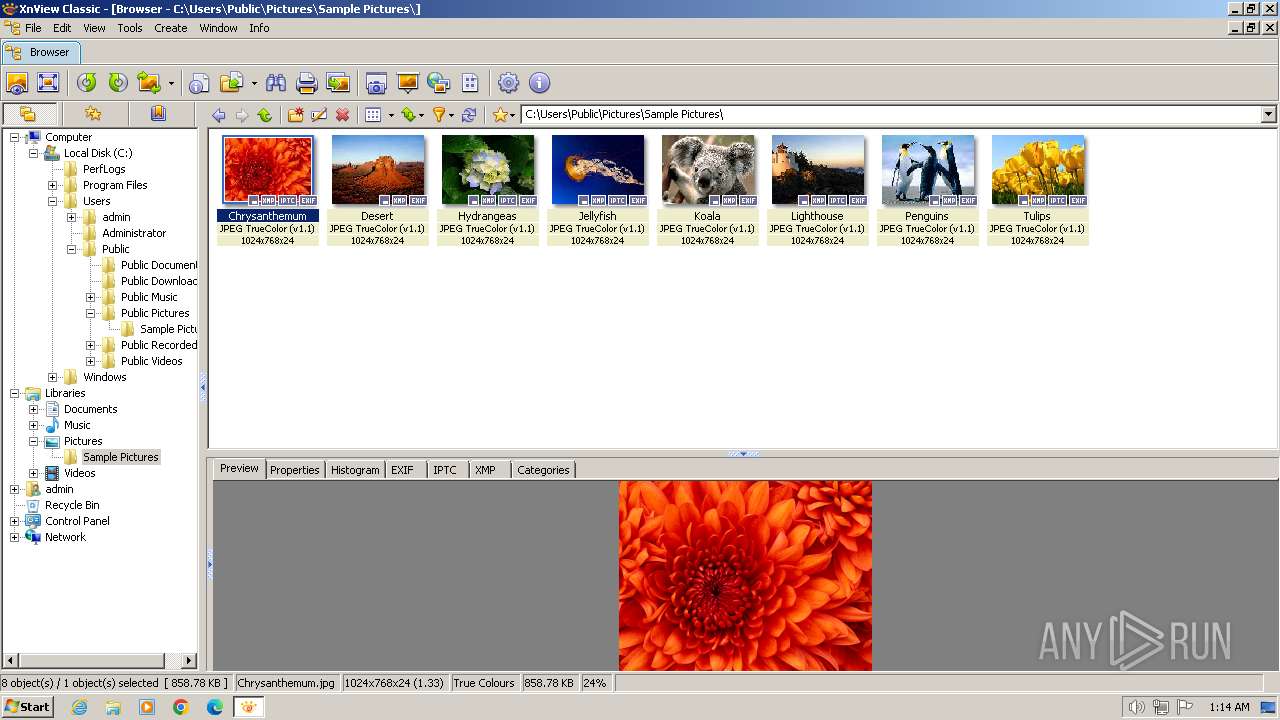Go up one folder with green arrow
1280x720 pixels.
pyautogui.click(x=264, y=115)
